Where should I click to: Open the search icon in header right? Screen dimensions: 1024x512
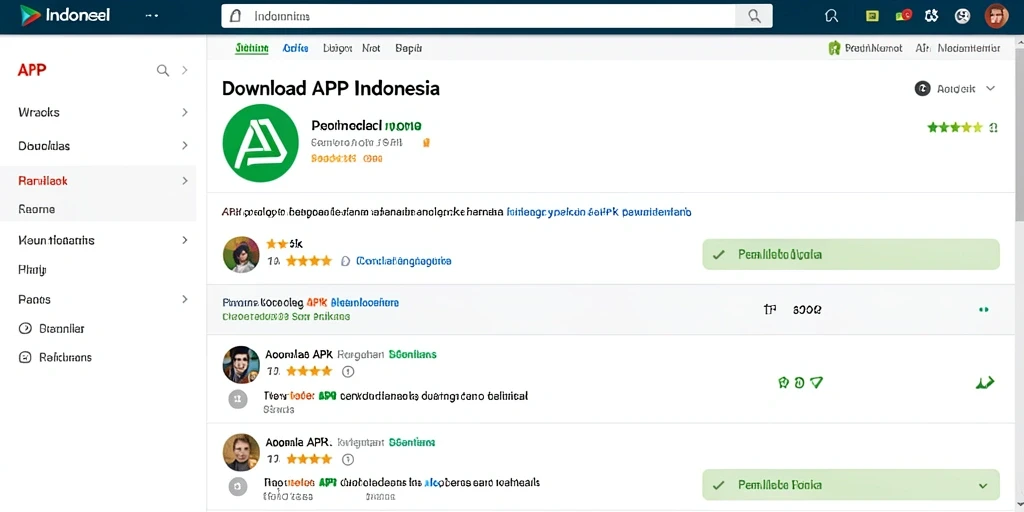point(831,16)
